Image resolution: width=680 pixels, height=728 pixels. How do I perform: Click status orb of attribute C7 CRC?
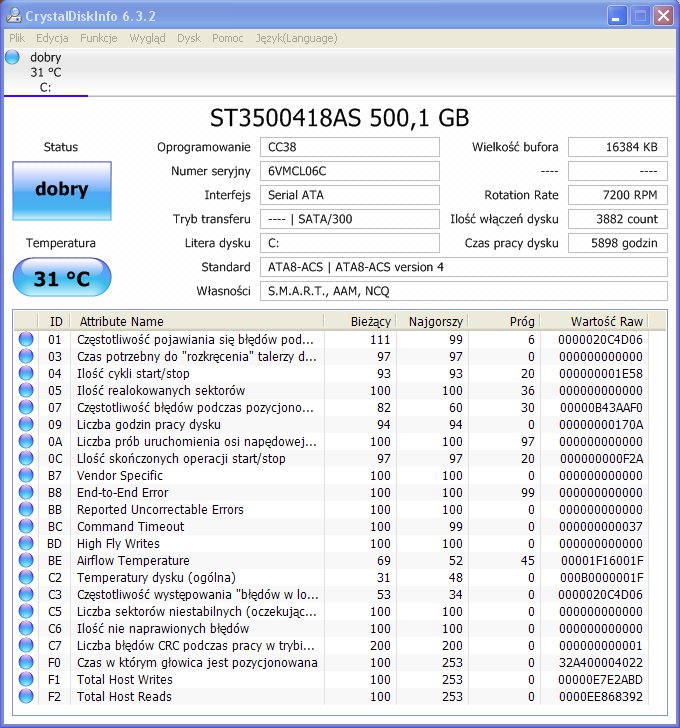26,645
